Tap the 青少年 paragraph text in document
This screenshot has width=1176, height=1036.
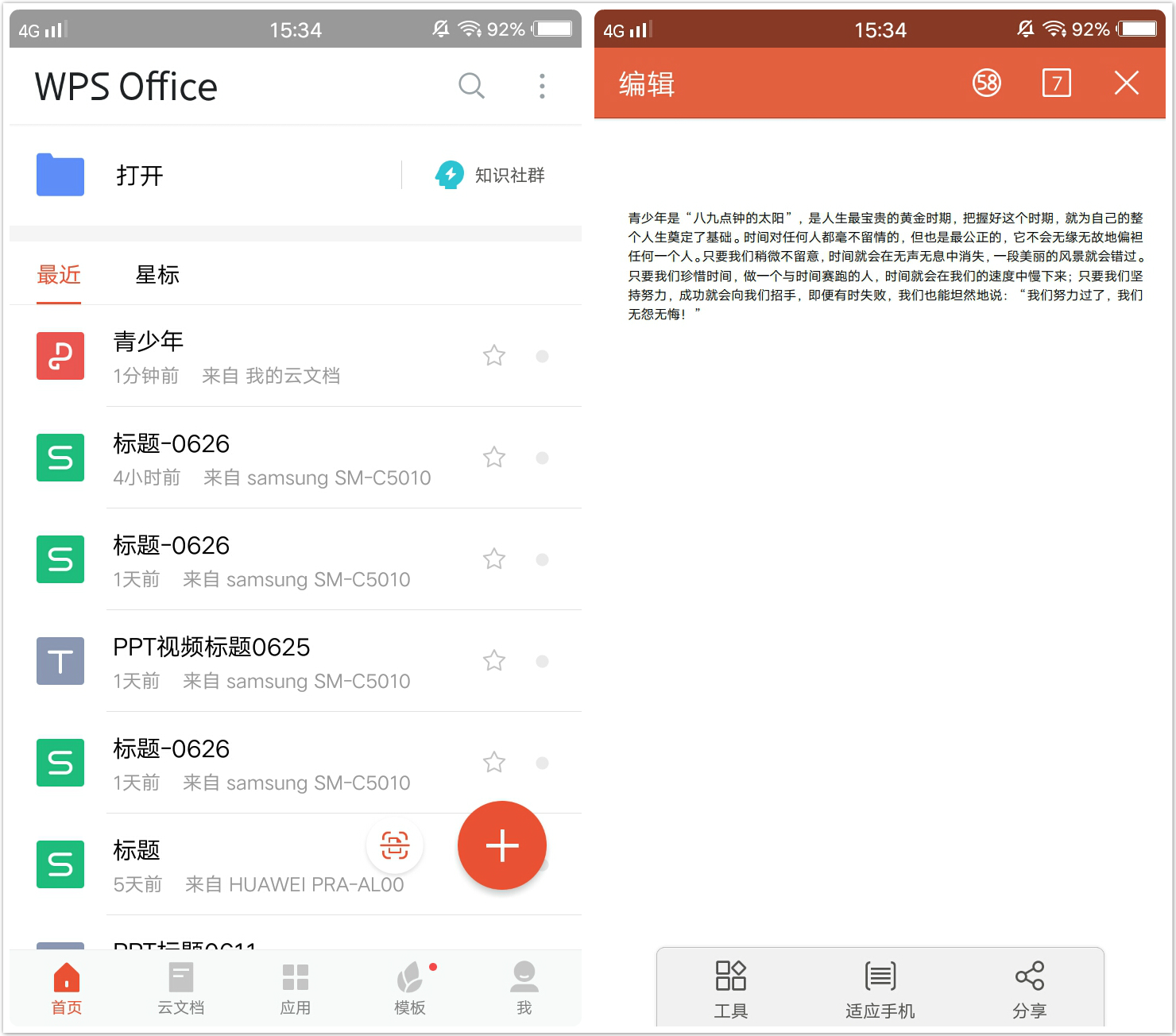click(x=886, y=266)
